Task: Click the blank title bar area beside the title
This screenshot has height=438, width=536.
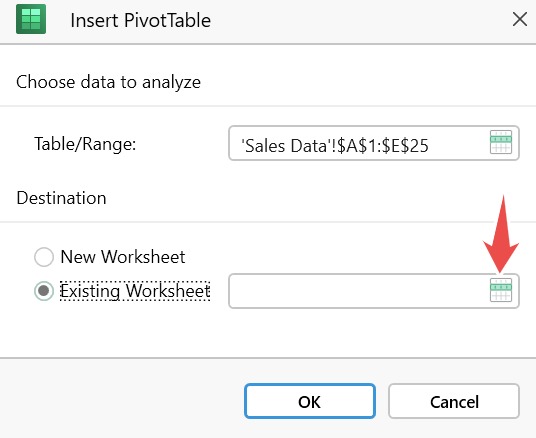Action: tap(359, 21)
